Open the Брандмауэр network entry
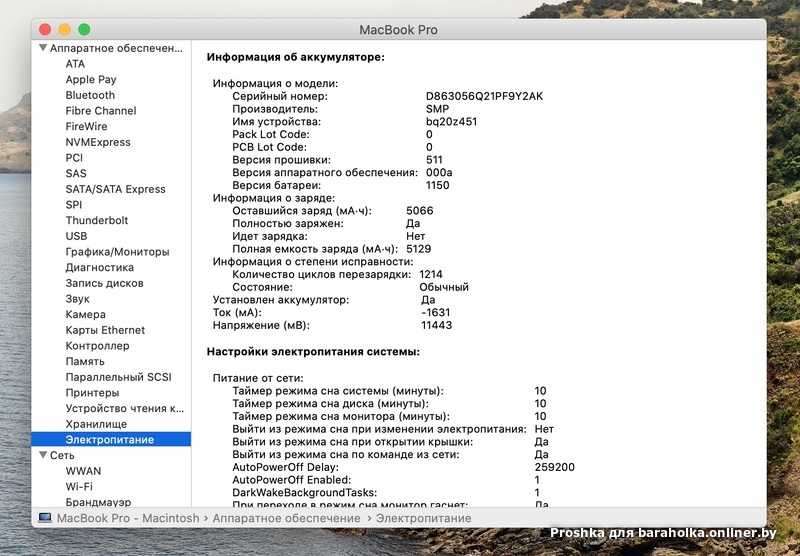The height and width of the screenshot is (556, 800). click(98, 502)
